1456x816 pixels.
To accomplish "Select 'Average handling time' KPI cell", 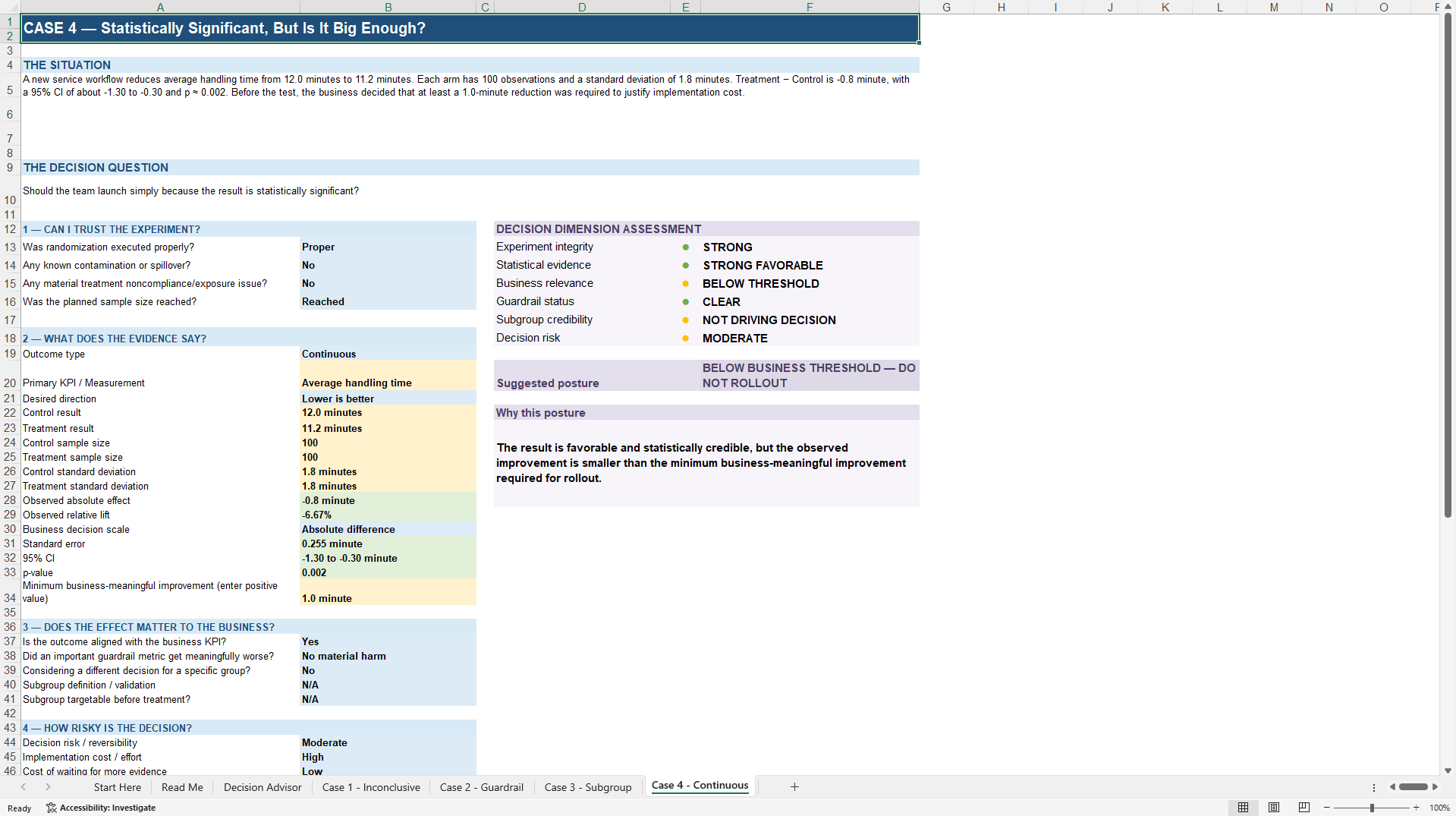I will pos(388,376).
